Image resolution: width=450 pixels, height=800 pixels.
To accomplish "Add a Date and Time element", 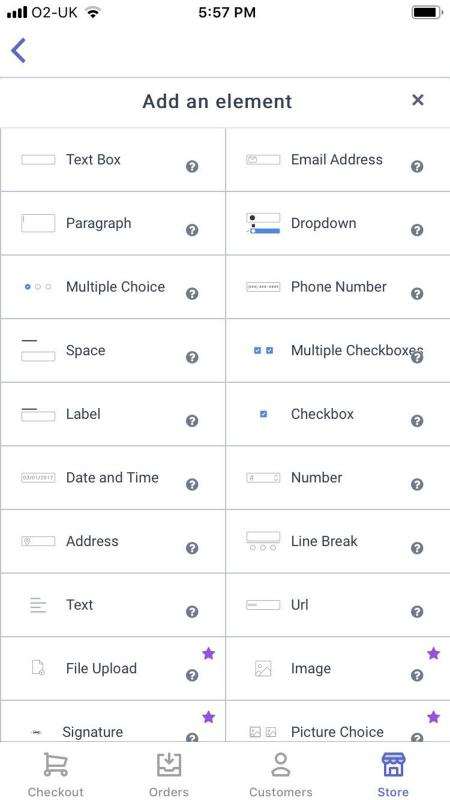I will click(113, 478).
